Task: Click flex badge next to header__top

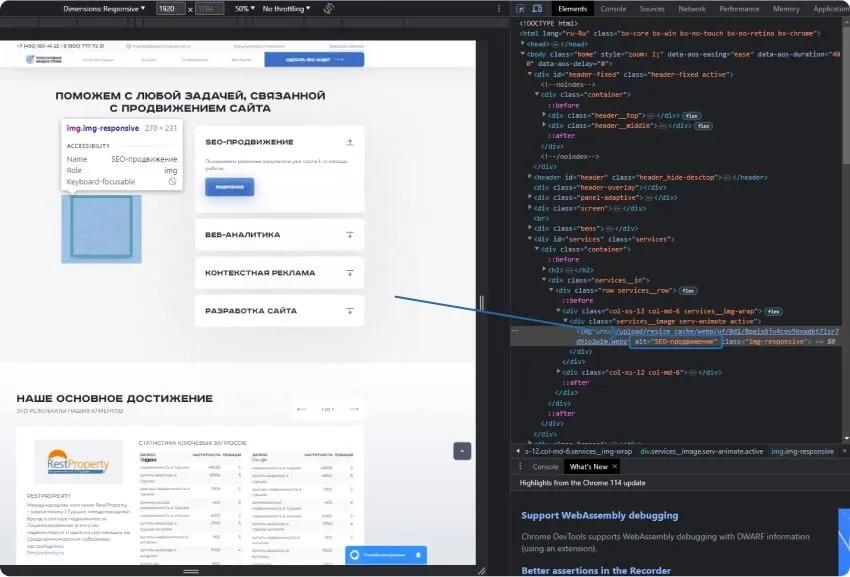Action: [691, 116]
